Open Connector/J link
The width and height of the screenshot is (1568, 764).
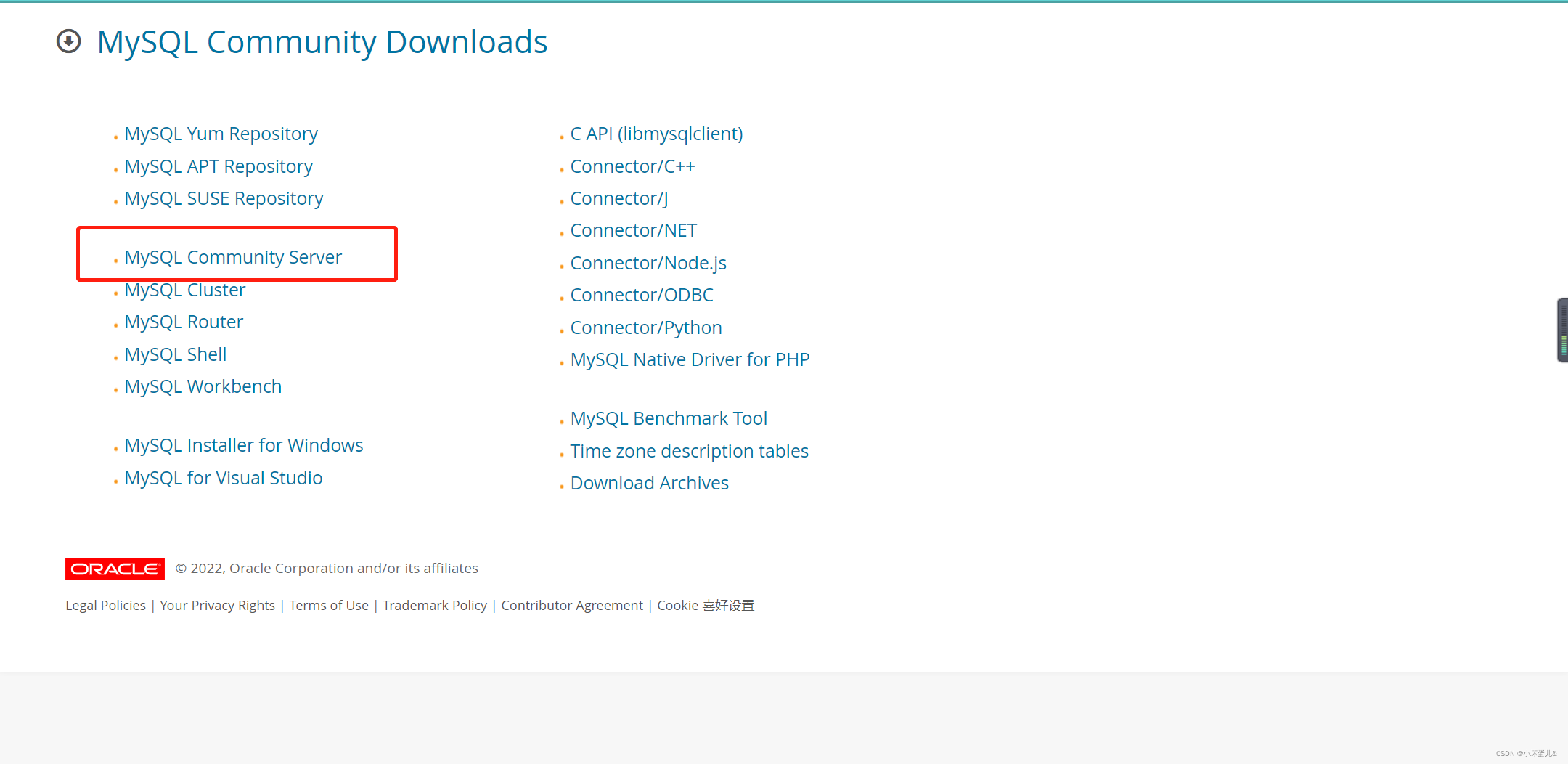619,199
